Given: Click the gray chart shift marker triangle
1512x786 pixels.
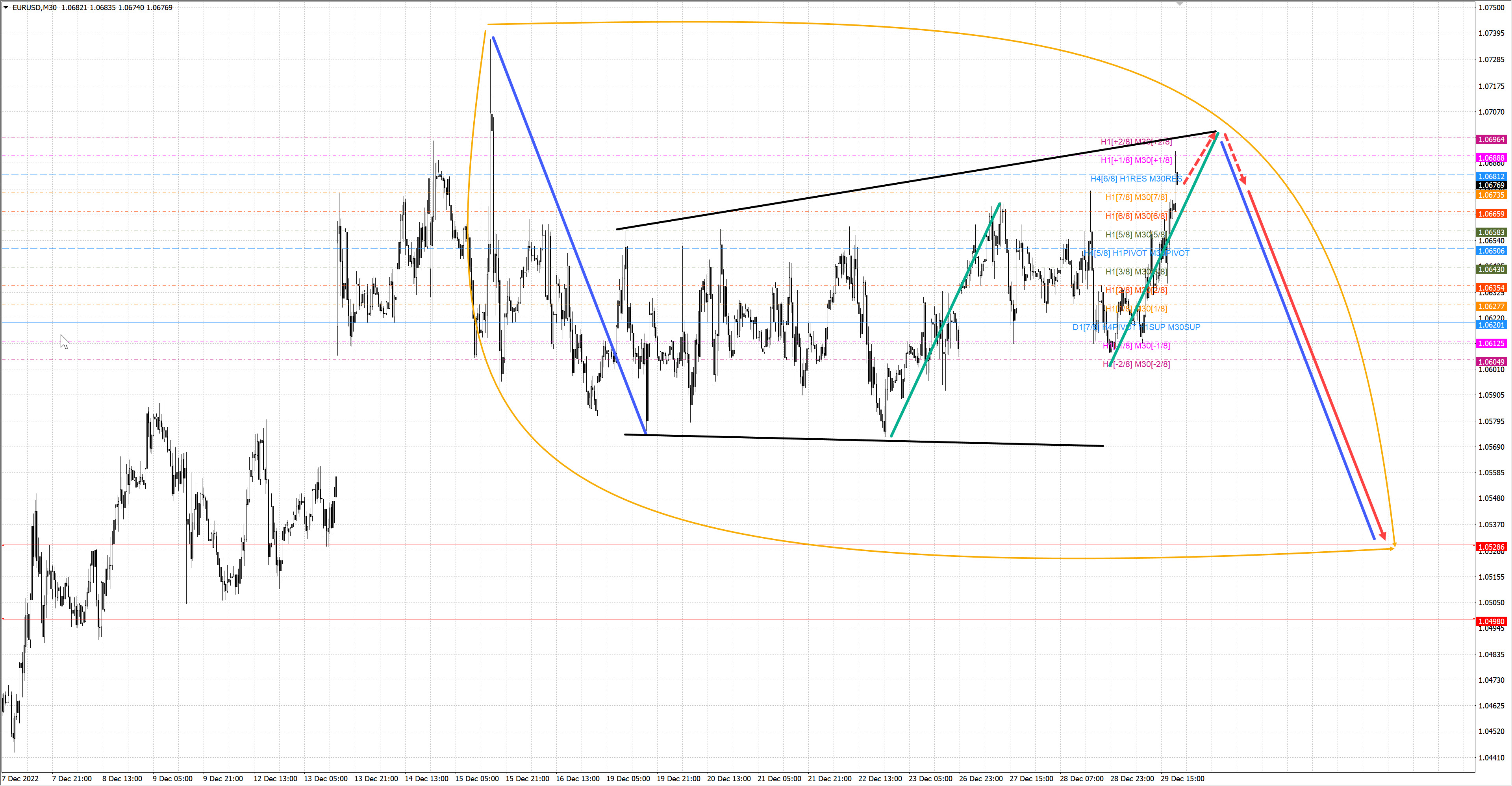Looking at the screenshot, I should [x=1180, y=4].
